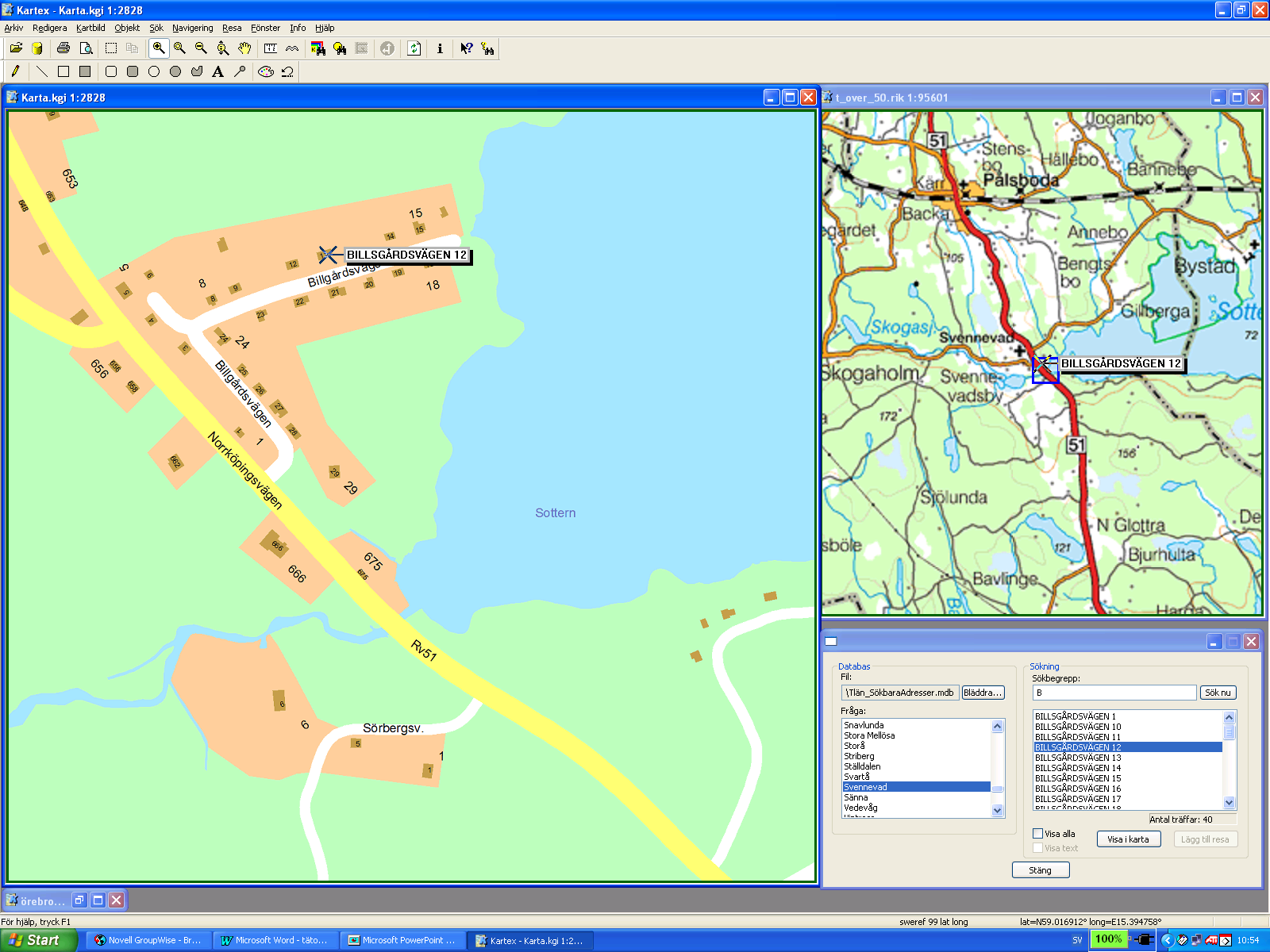Open the Navigering menu

(192, 28)
